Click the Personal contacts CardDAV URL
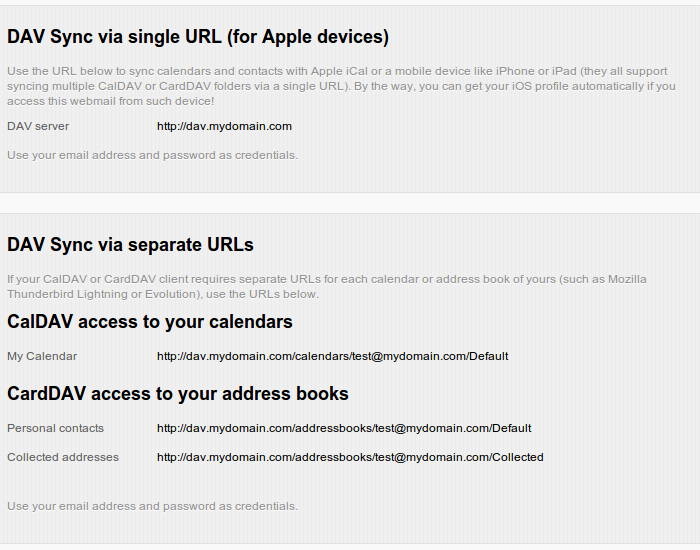The width and height of the screenshot is (700, 550). (344, 428)
